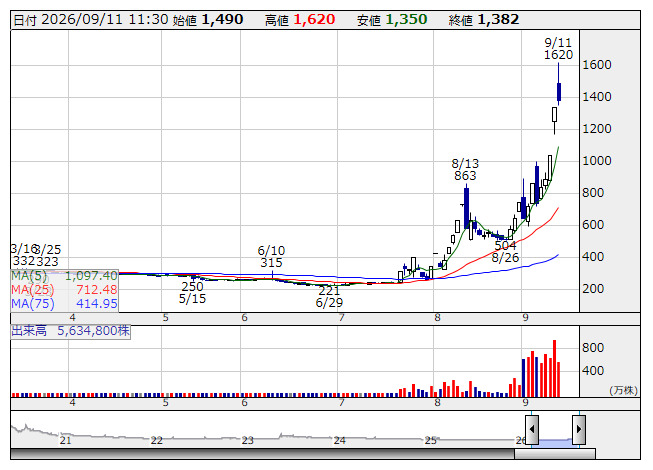Click the 安値 1,350 value in header

(392, 20)
